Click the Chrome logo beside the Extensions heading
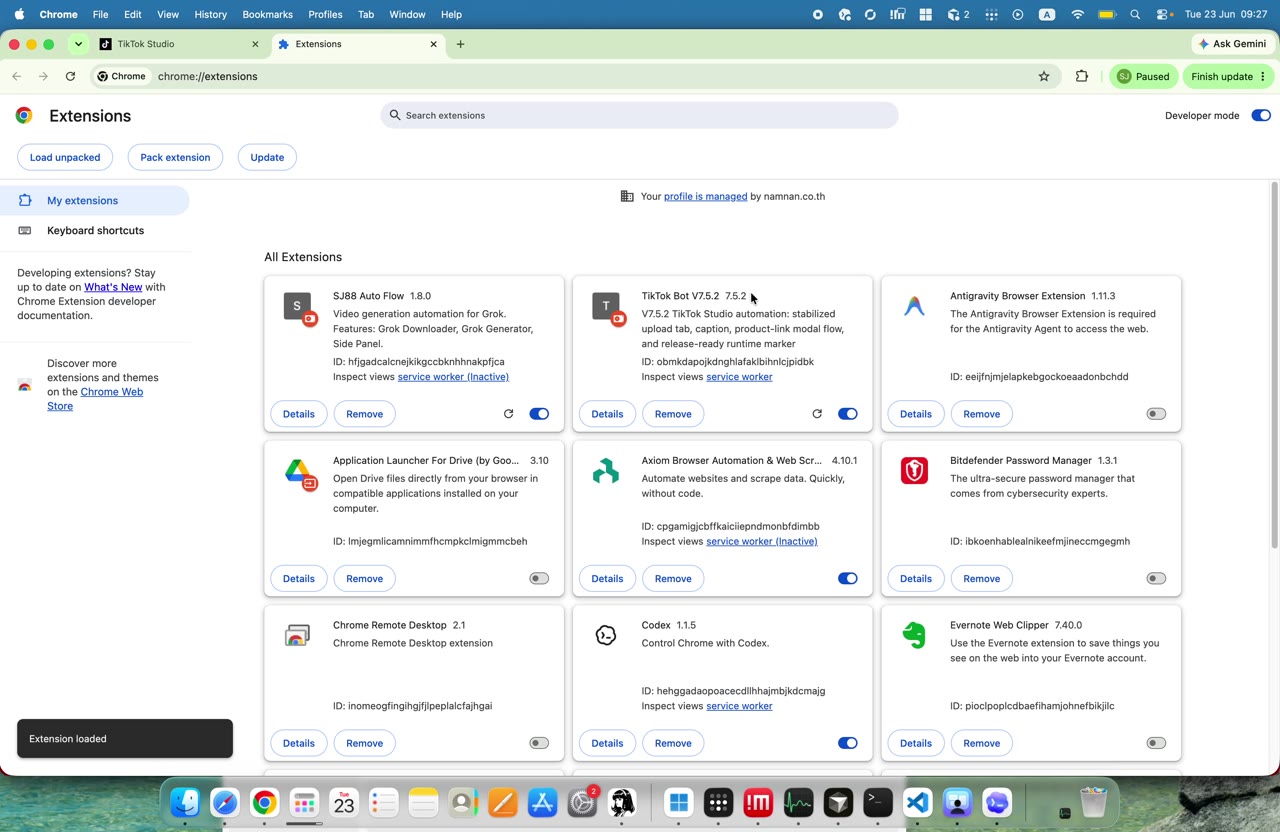Viewport: 1280px width, 832px height. coord(24,116)
